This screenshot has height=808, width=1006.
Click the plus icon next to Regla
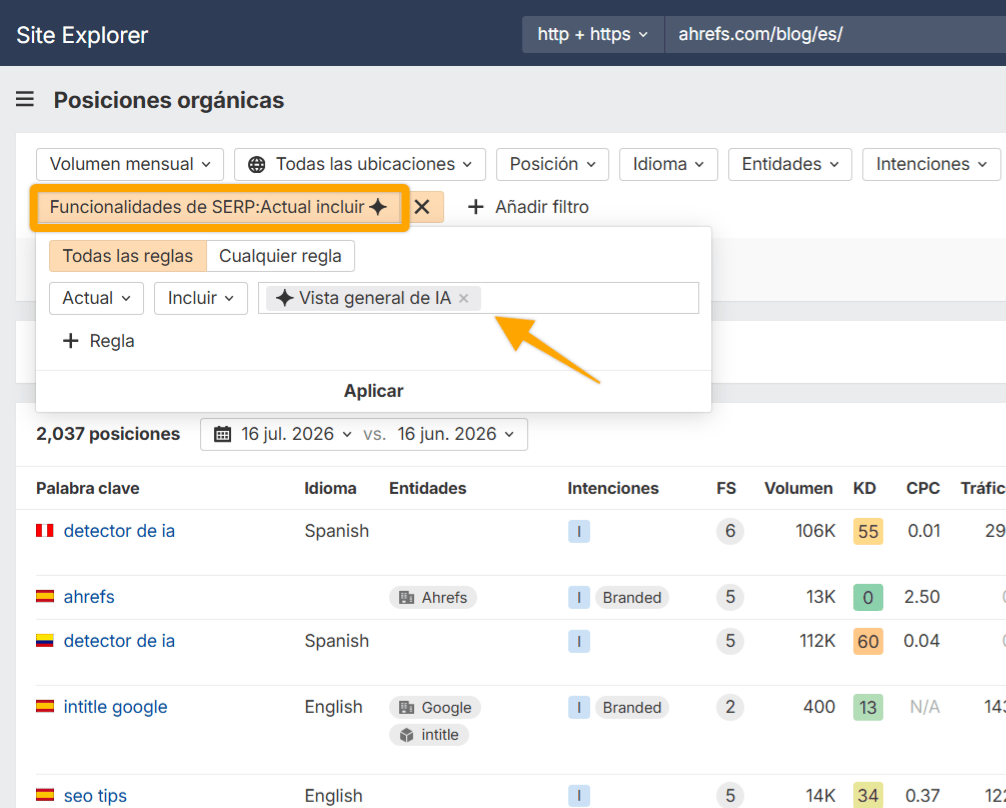pyautogui.click(x=71, y=341)
